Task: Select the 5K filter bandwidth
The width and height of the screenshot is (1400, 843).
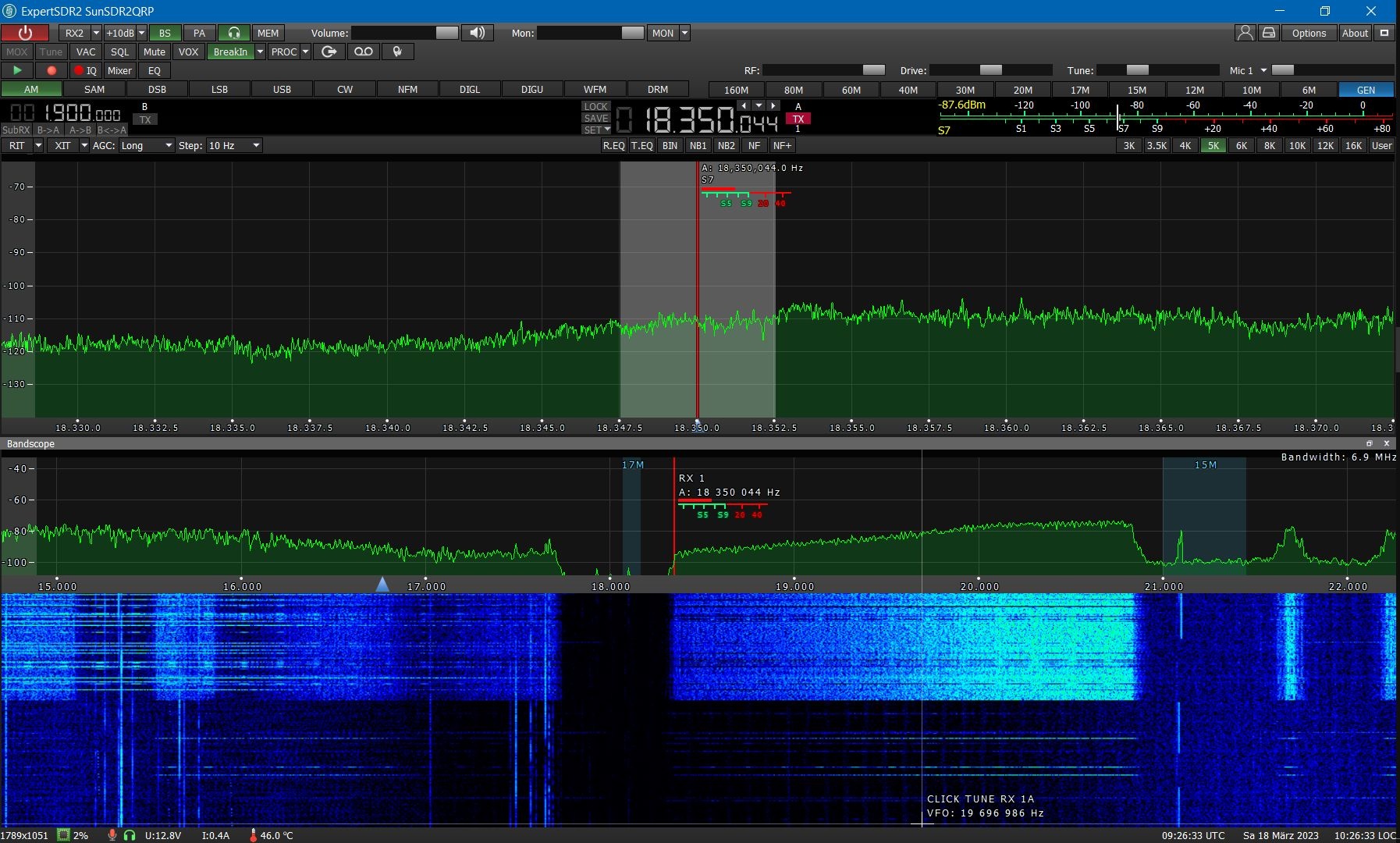Action: click(x=1213, y=145)
